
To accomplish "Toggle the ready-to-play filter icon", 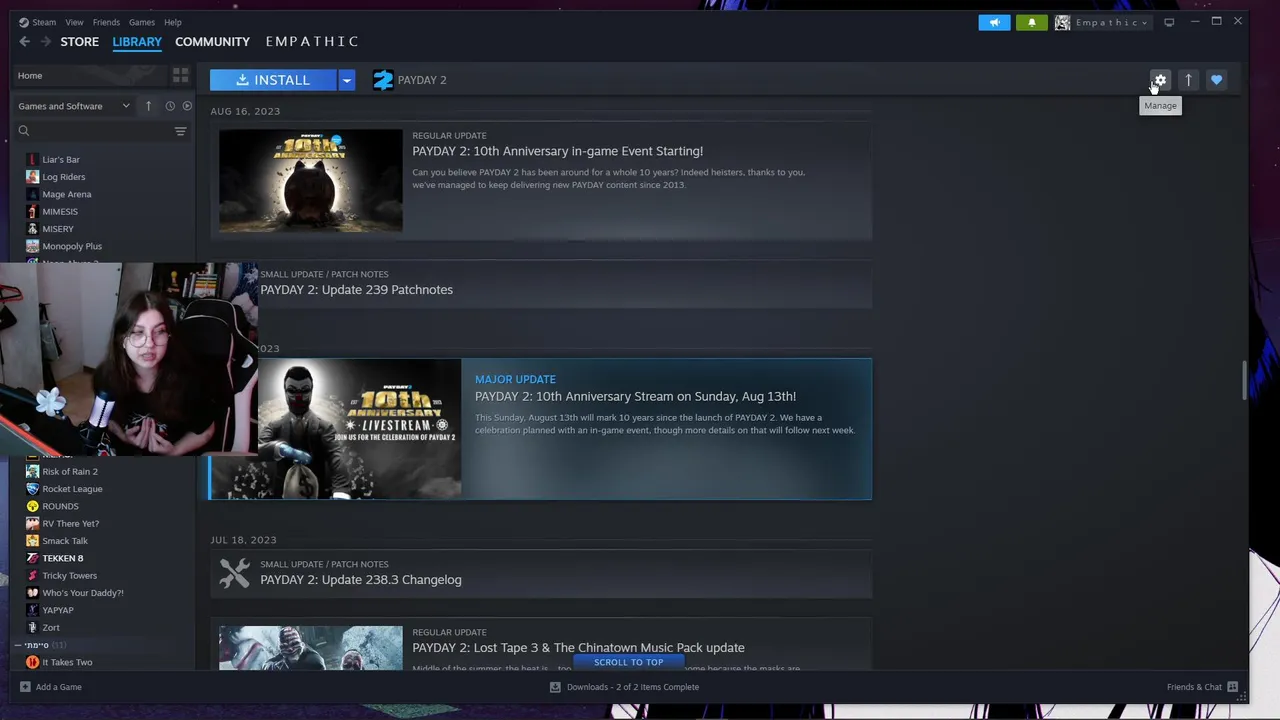I will [186, 106].
